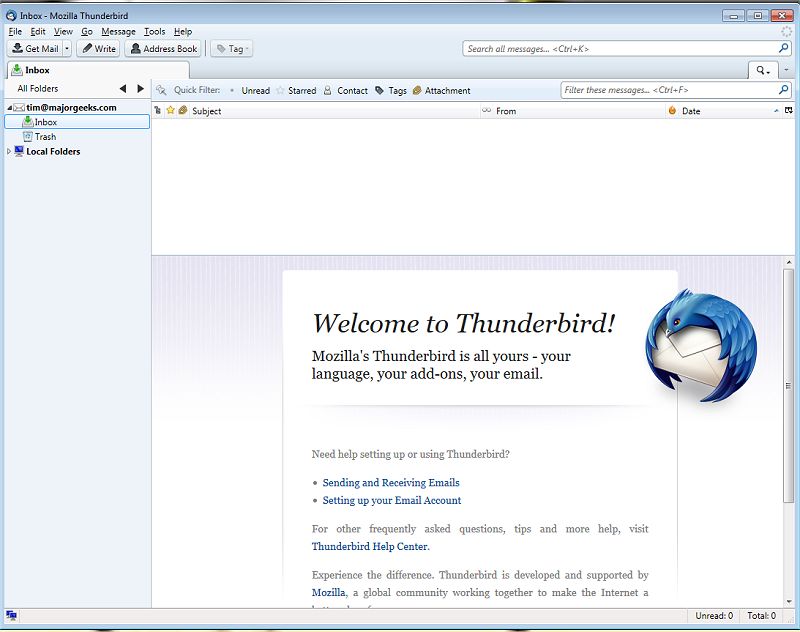The image size is (800, 632).
Task: Click the scroll up arrow in message pane
Action: (789, 262)
